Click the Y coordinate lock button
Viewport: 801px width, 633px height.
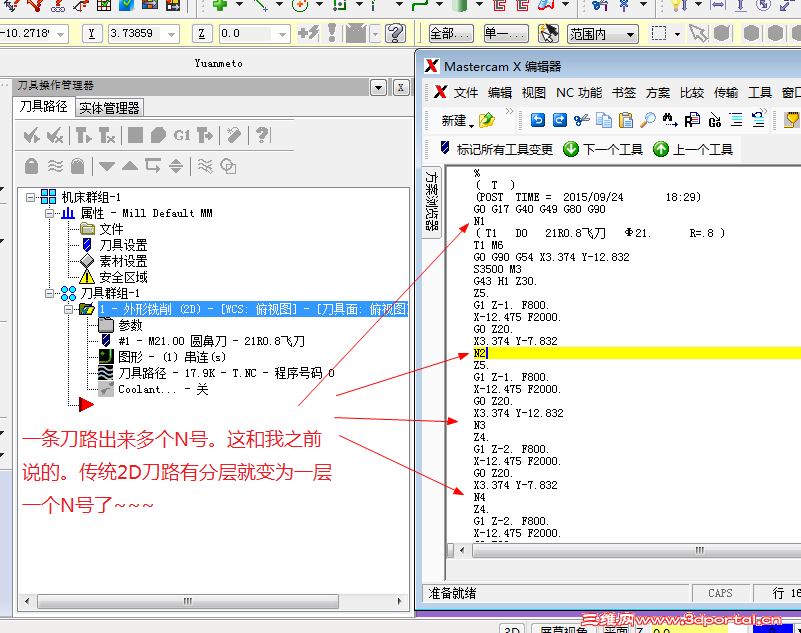coord(91,34)
